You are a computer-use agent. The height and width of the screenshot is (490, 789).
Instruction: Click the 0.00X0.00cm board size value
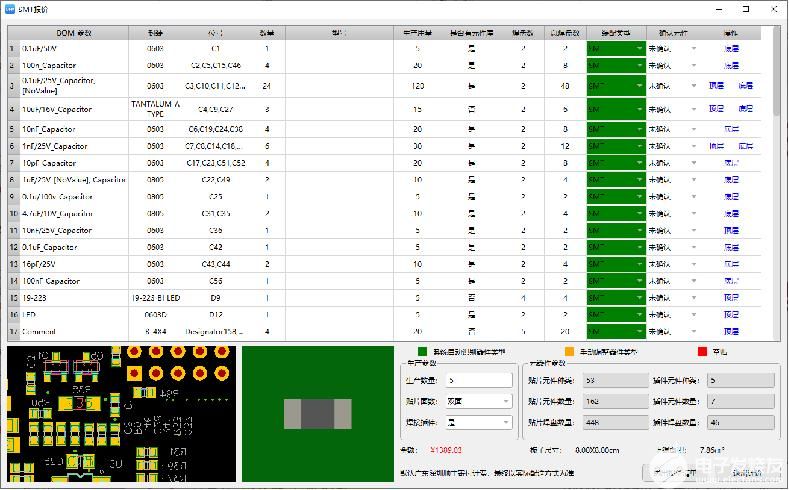coord(597,450)
